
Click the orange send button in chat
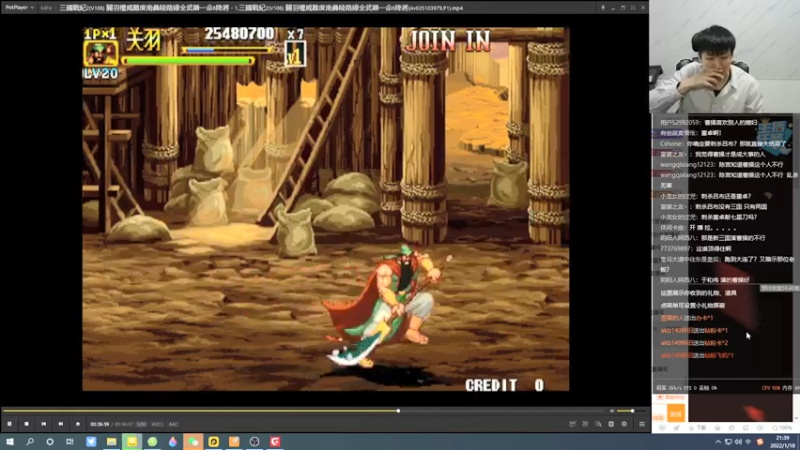pyautogui.click(x=676, y=414)
